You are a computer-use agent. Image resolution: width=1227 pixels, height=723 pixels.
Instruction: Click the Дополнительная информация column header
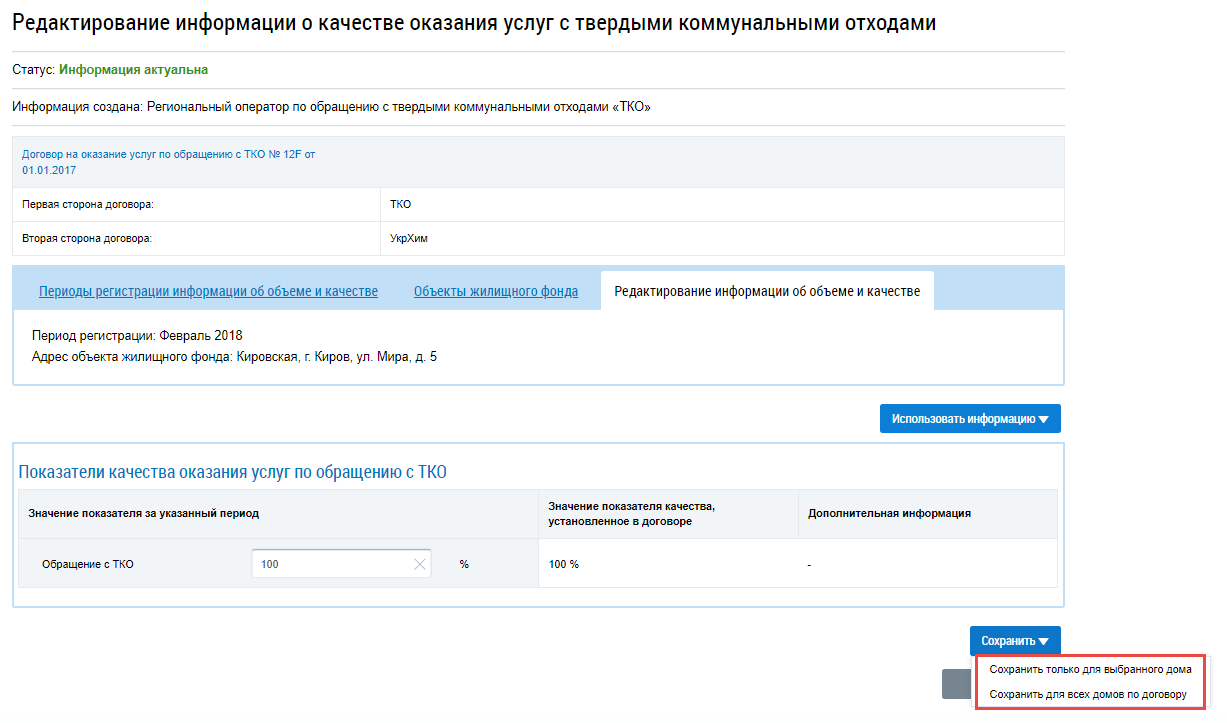pos(889,514)
